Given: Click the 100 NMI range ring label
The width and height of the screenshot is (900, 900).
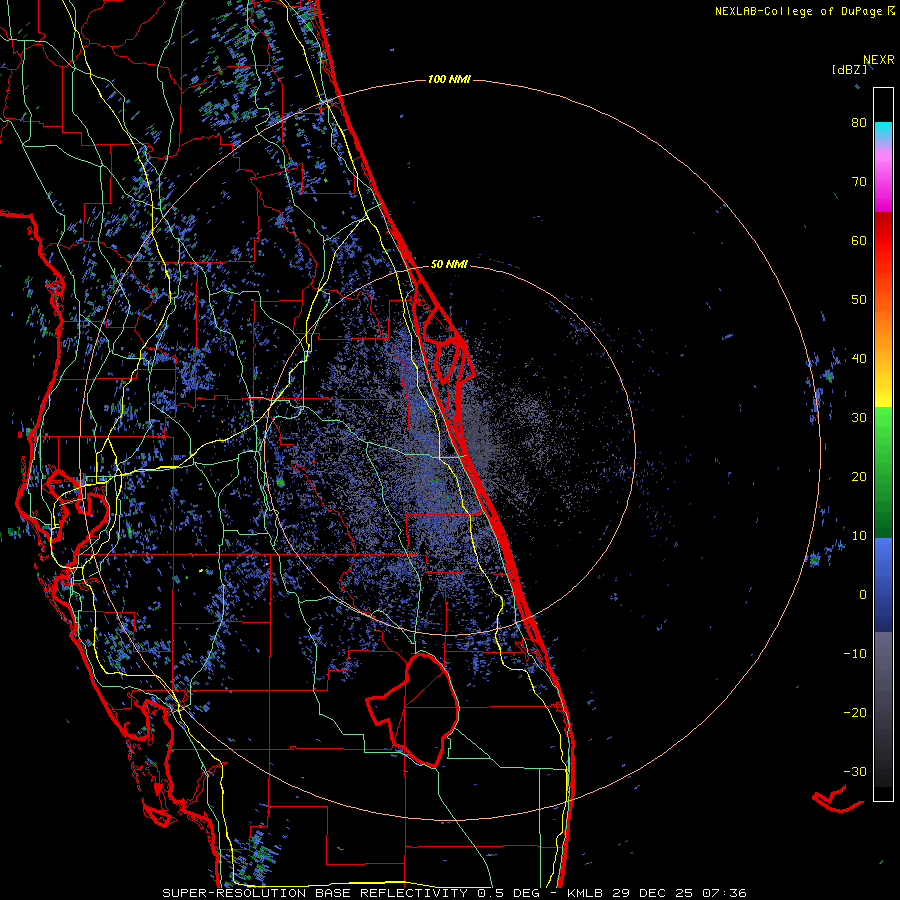Looking at the screenshot, I should [x=449, y=79].
